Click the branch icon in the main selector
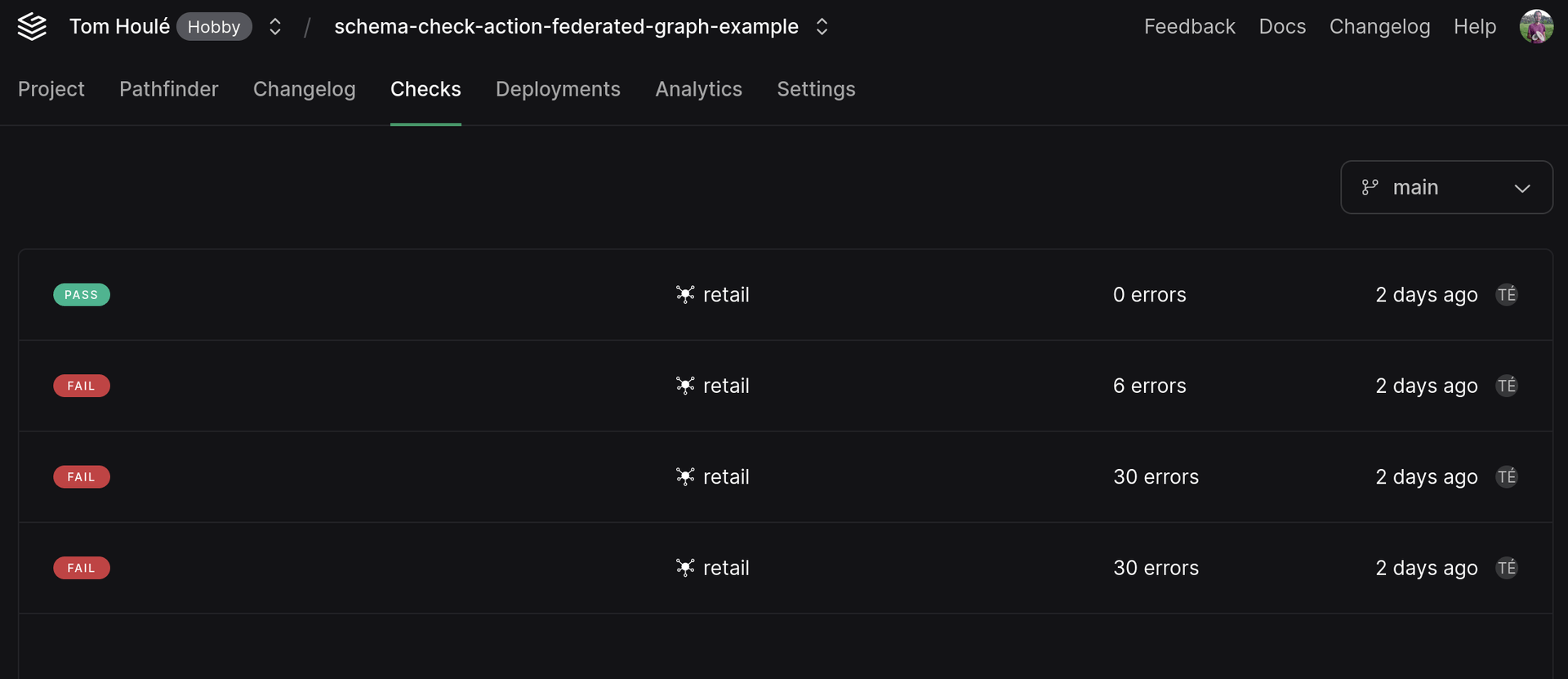 (1370, 187)
